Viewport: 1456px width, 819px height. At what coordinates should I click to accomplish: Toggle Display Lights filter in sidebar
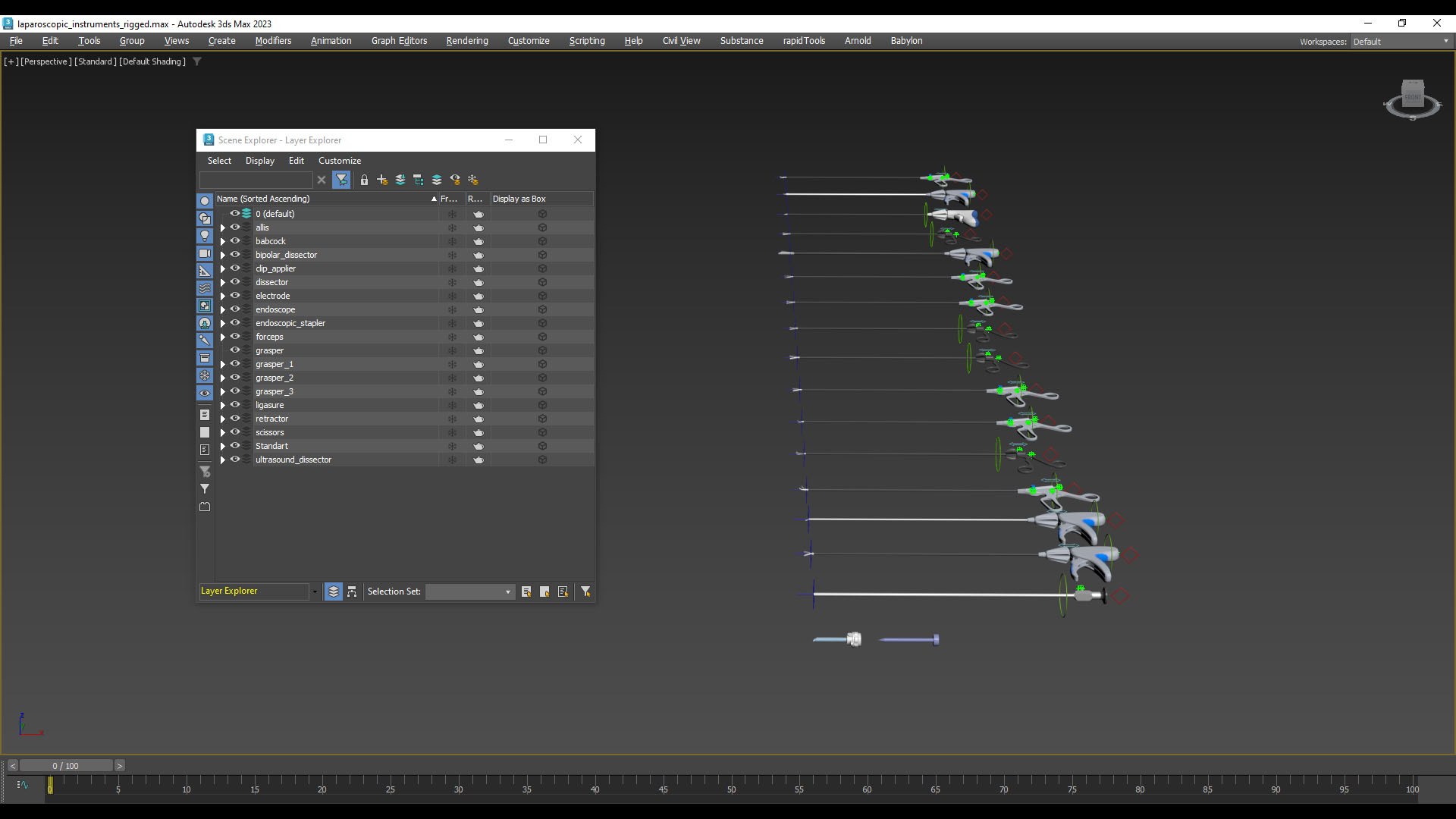pos(205,236)
